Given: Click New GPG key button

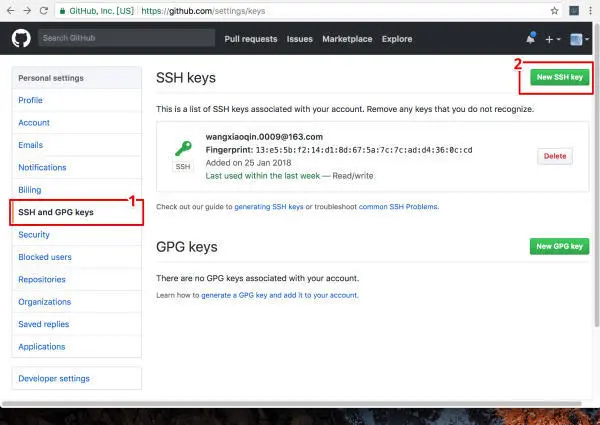Looking at the screenshot, I should pyautogui.click(x=559, y=246).
